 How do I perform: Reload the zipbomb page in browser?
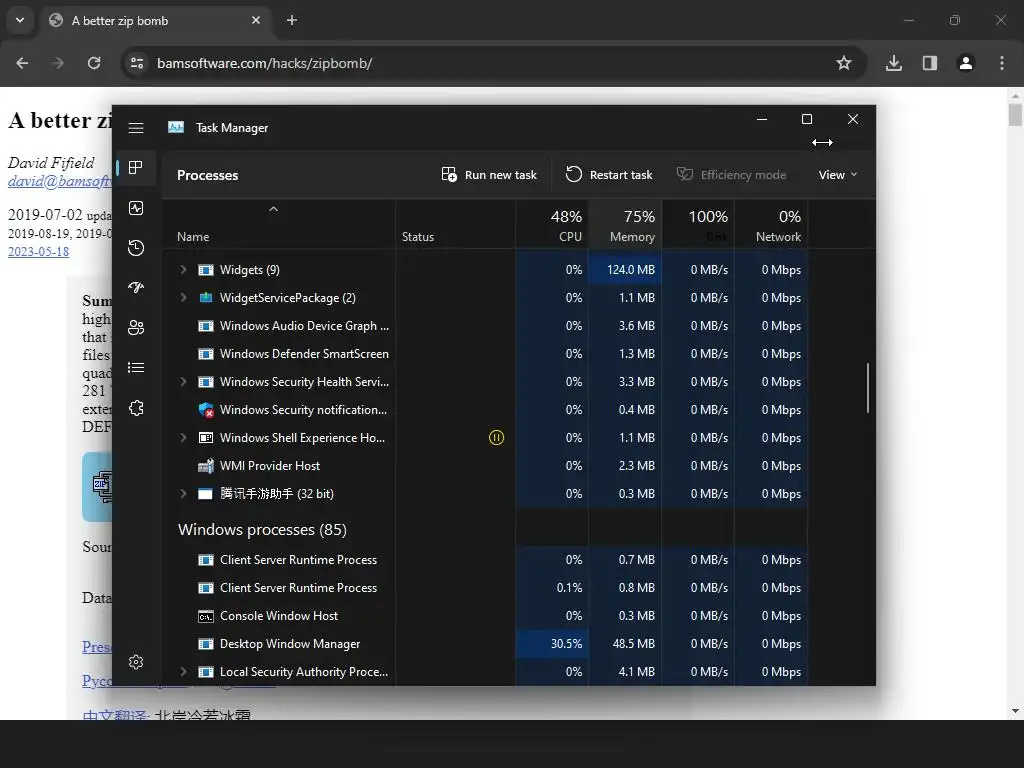click(x=94, y=63)
